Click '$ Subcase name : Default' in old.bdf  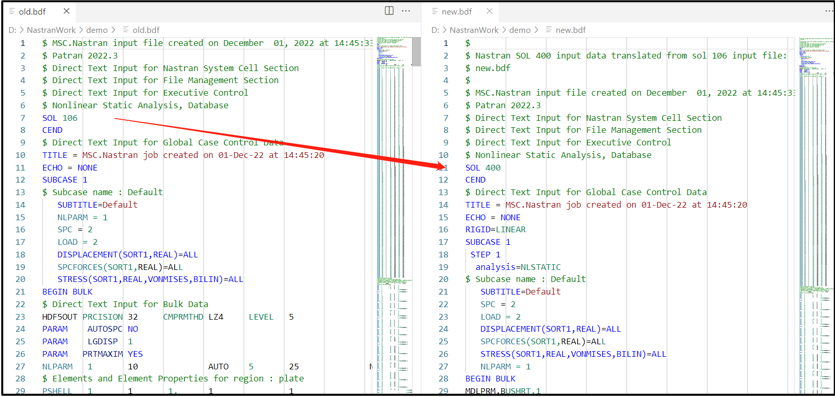pos(102,192)
